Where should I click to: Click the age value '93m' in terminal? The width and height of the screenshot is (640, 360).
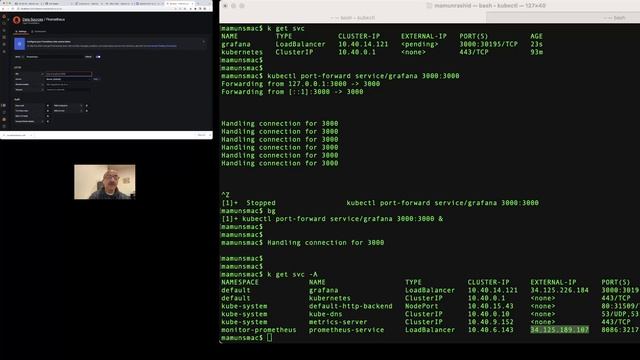[537, 52]
